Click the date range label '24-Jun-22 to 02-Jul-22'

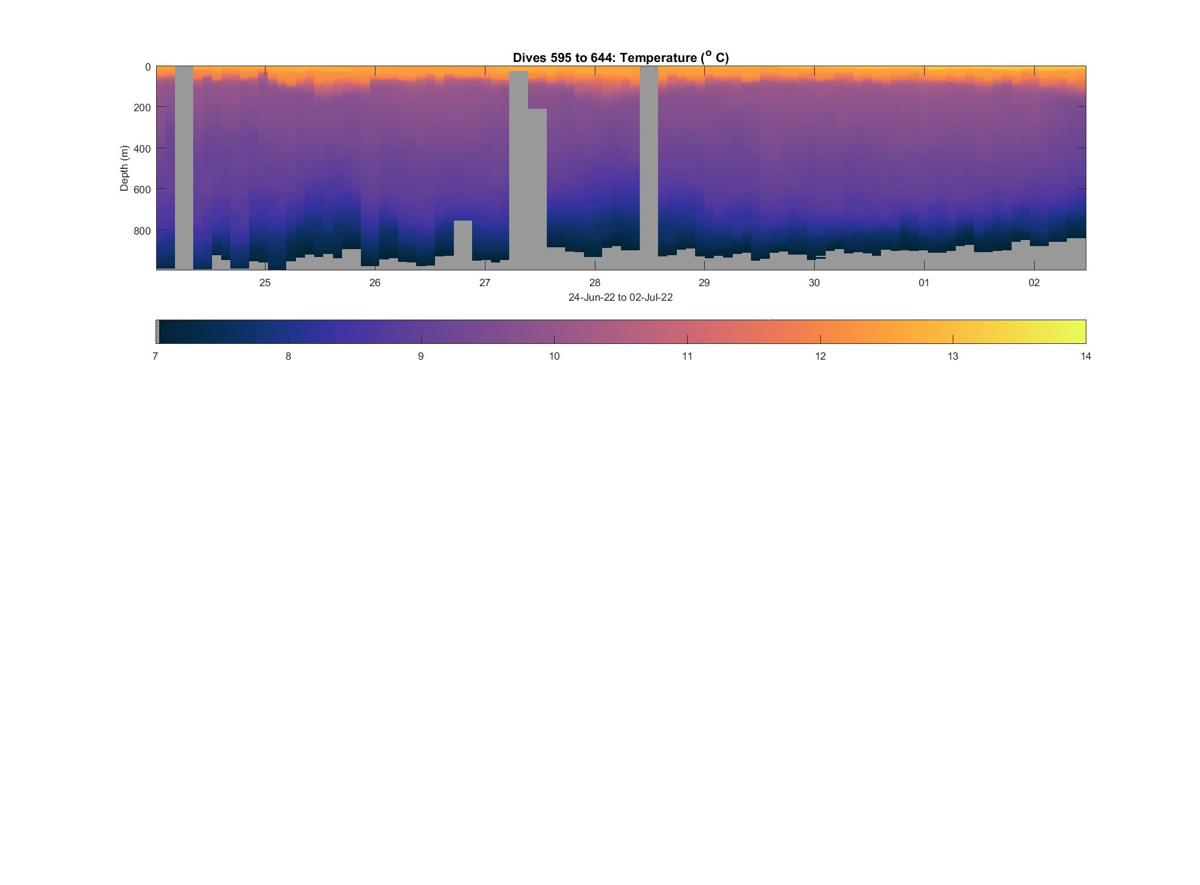(621, 298)
